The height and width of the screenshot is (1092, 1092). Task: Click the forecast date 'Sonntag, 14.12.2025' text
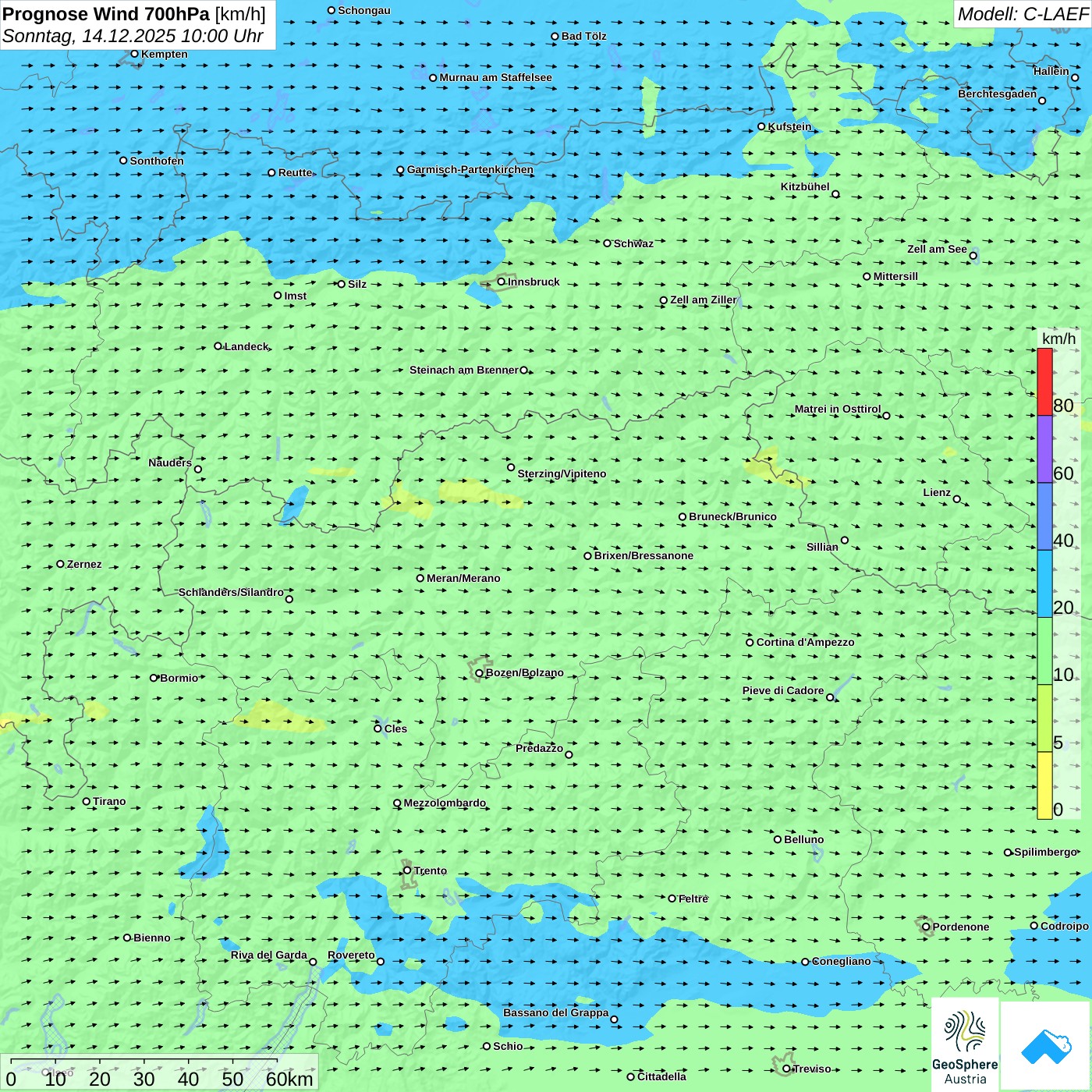(x=90, y=37)
